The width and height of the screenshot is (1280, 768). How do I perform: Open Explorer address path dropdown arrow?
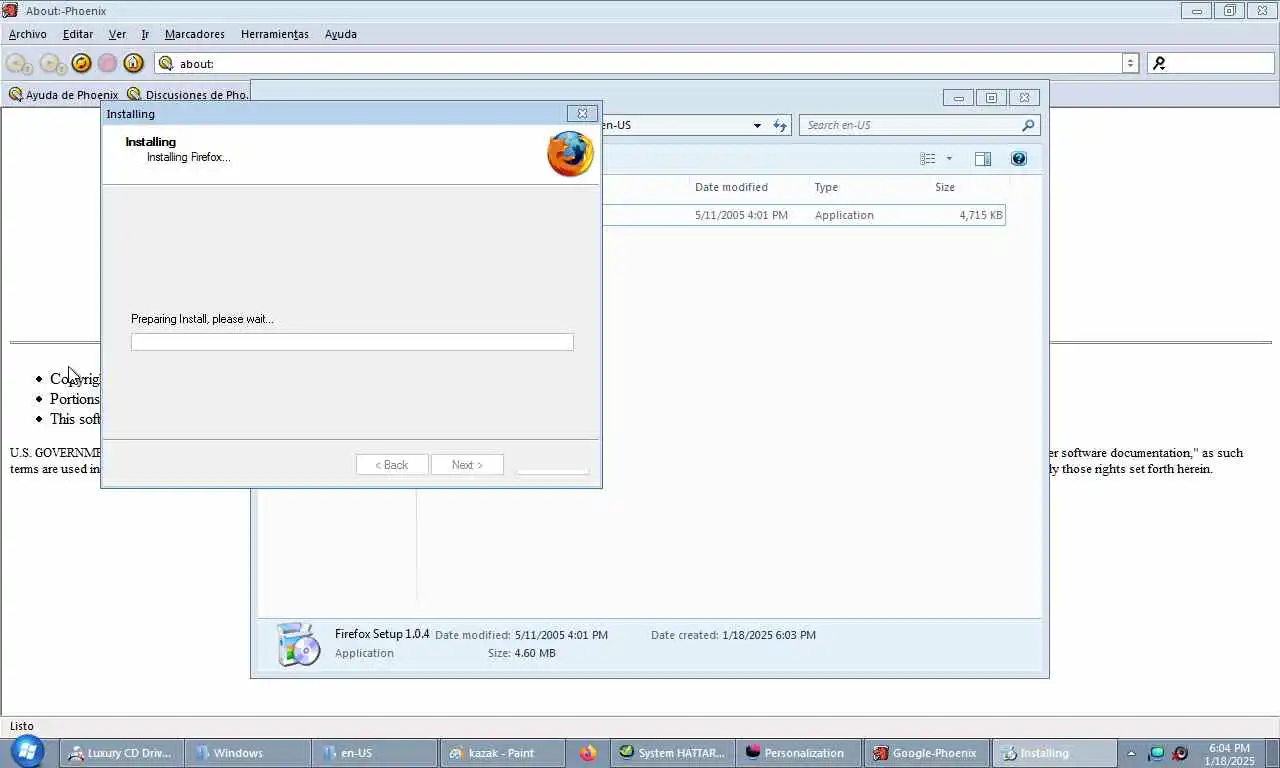757,125
